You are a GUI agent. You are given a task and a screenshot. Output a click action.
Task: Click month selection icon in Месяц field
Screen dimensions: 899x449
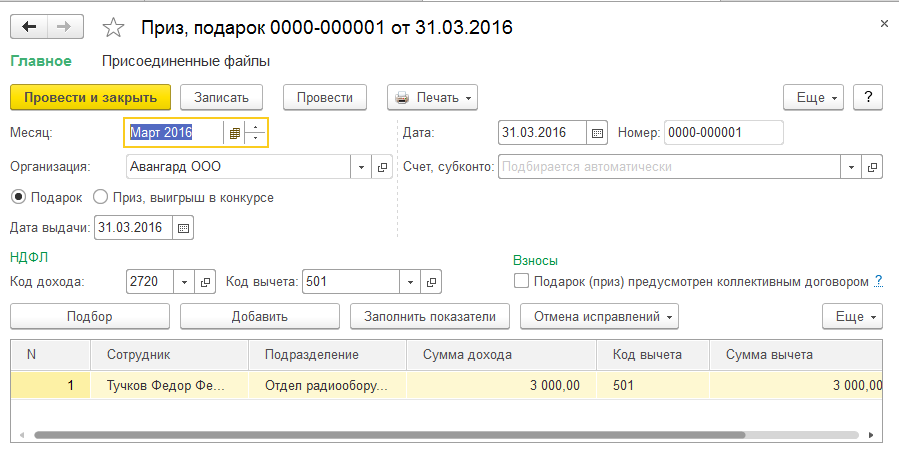coord(235,132)
